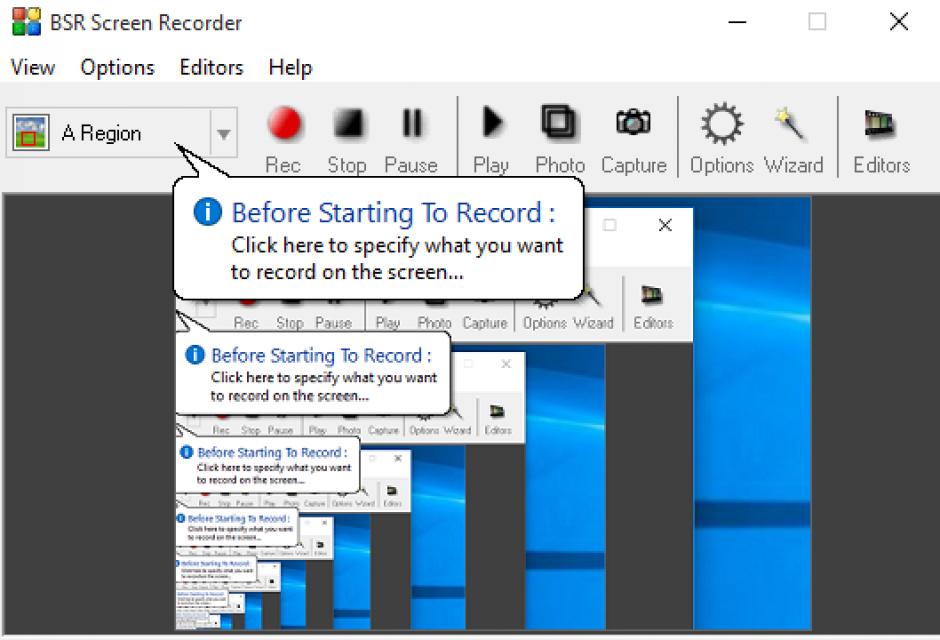Click the blue info icon in the top tooltip
This screenshot has height=640, width=940.
tap(207, 212)
